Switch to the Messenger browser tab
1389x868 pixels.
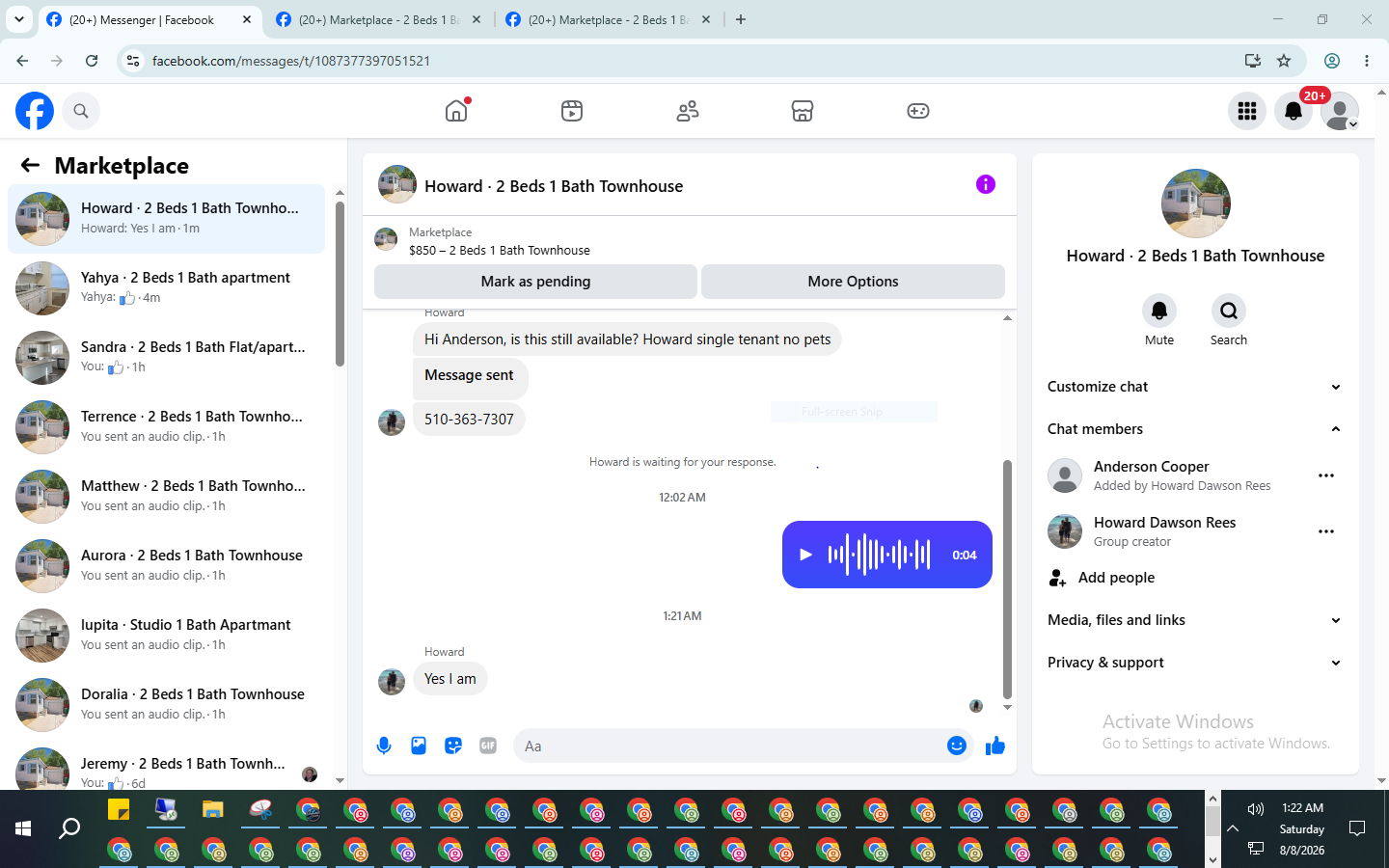click(150, 19)
